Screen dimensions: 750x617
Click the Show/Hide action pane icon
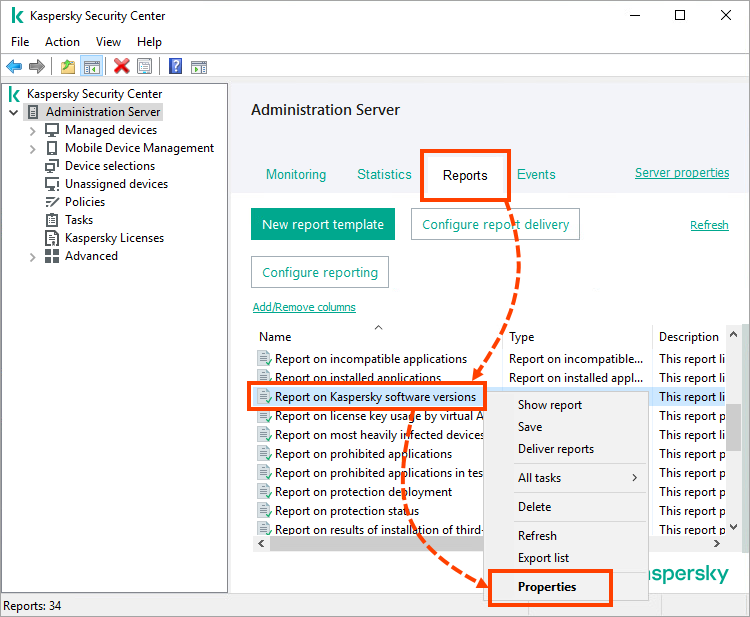click(x=199, y=67)
